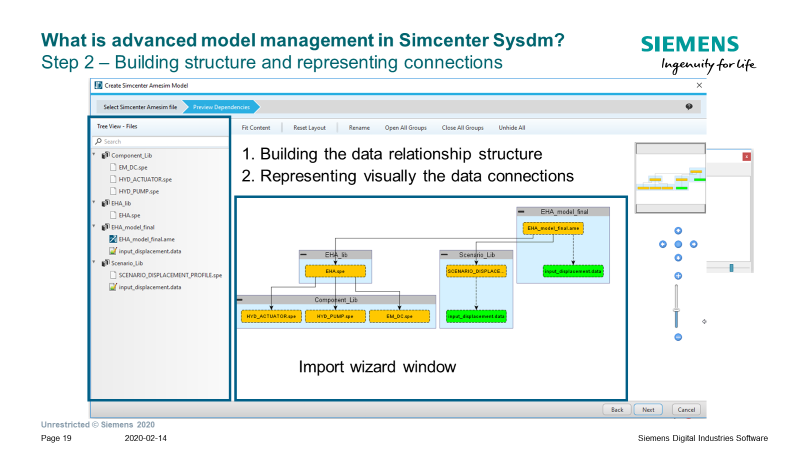Click the EHA_model_final.ame file icon
The height and width of the screenshot is (450, 800).
[x=113, y=239]
